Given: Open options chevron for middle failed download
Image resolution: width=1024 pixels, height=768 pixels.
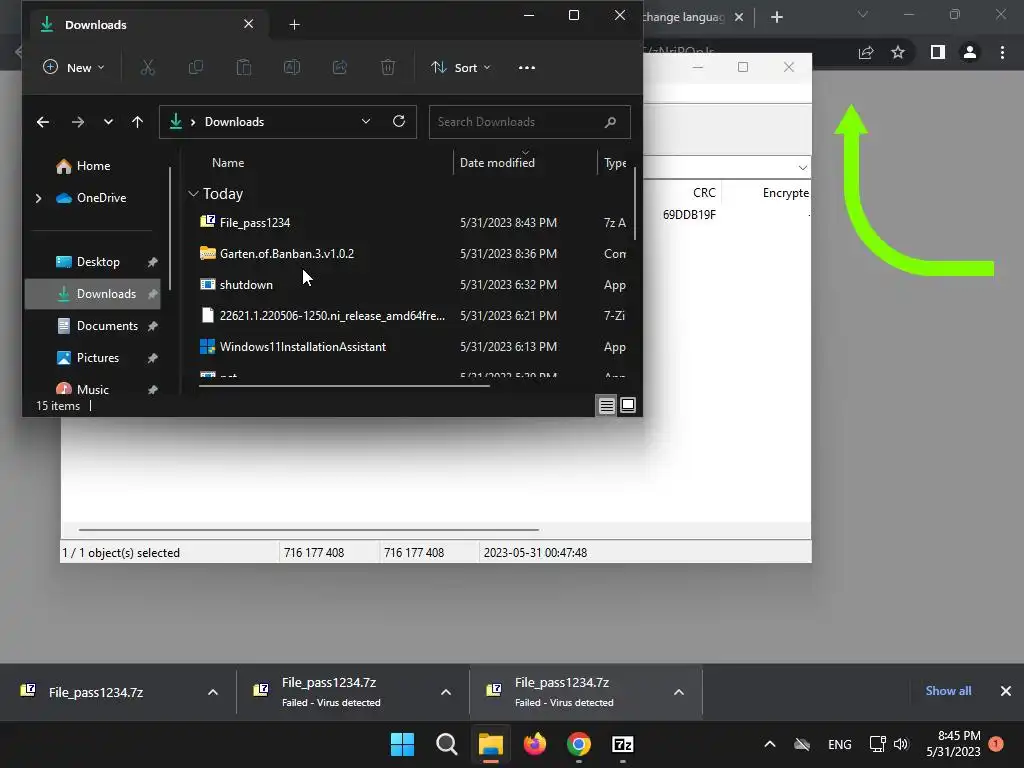Looking at the screenshot, I should (446, 692).
